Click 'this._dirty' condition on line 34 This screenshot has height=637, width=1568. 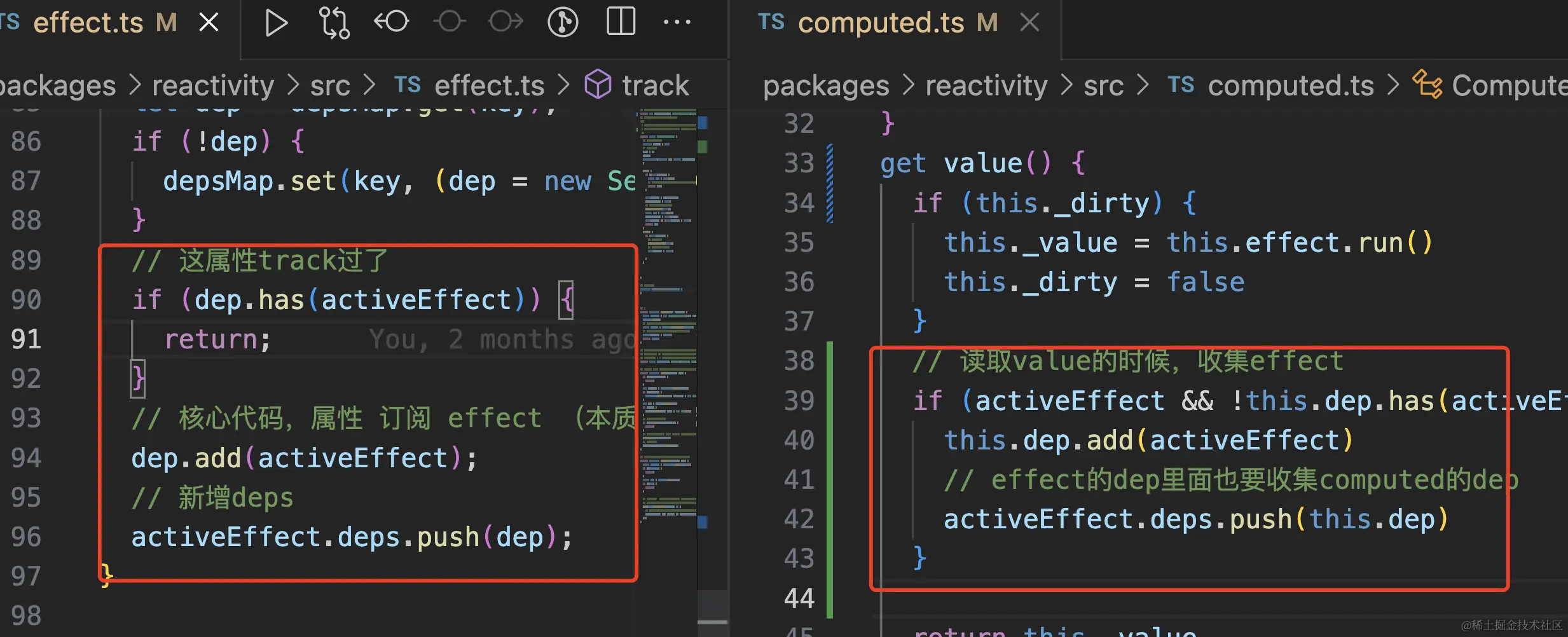[1063, 203]
